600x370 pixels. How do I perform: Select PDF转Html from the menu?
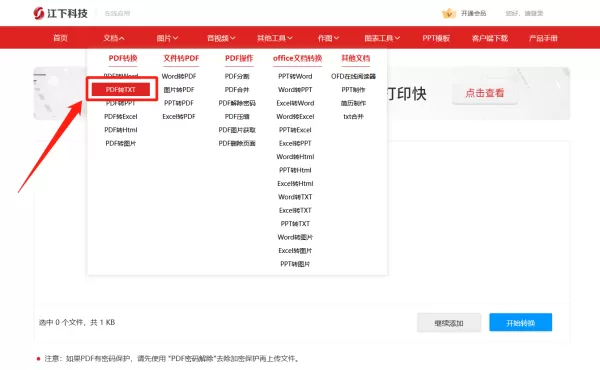click(x=121, y=130)
